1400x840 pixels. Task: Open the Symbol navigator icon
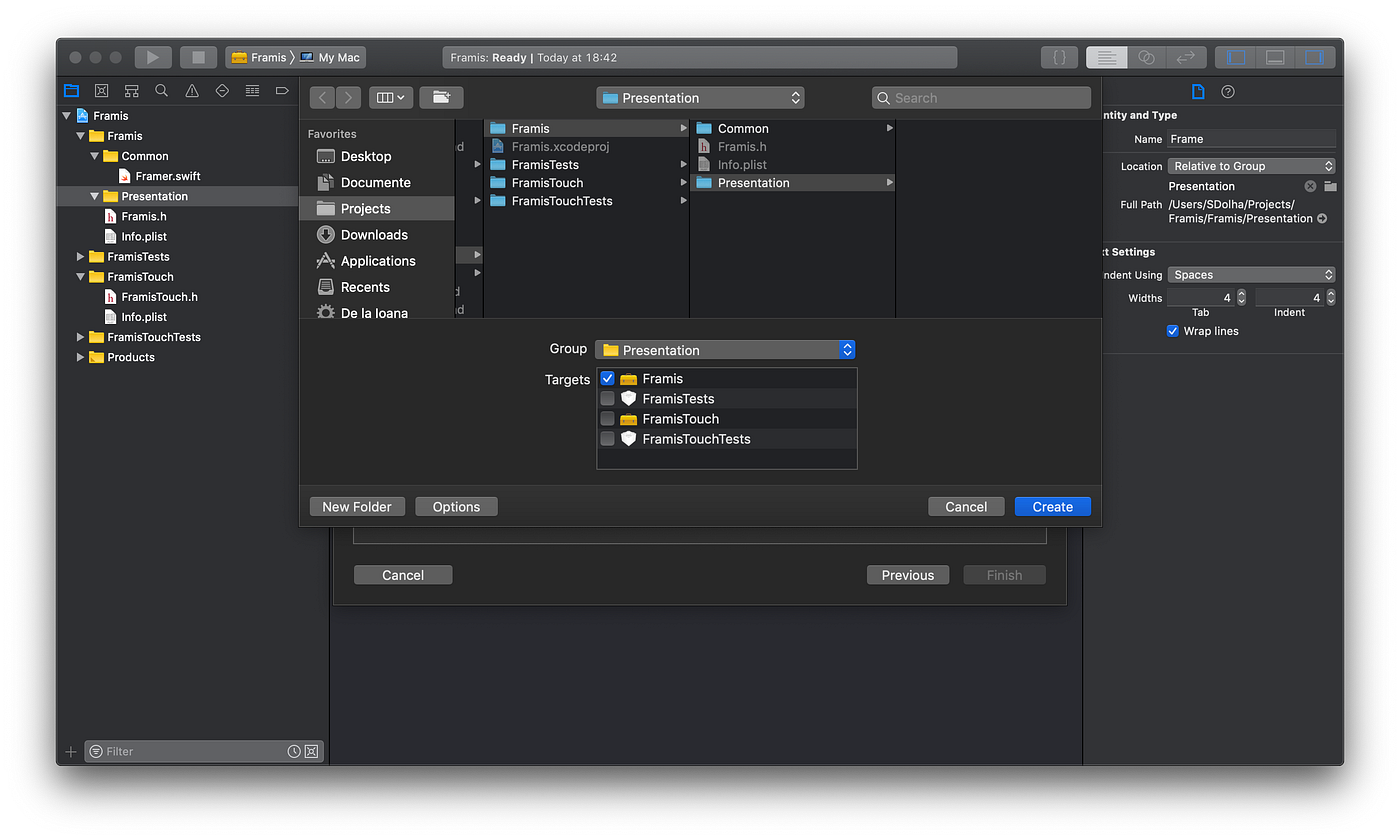click(131, 90)
